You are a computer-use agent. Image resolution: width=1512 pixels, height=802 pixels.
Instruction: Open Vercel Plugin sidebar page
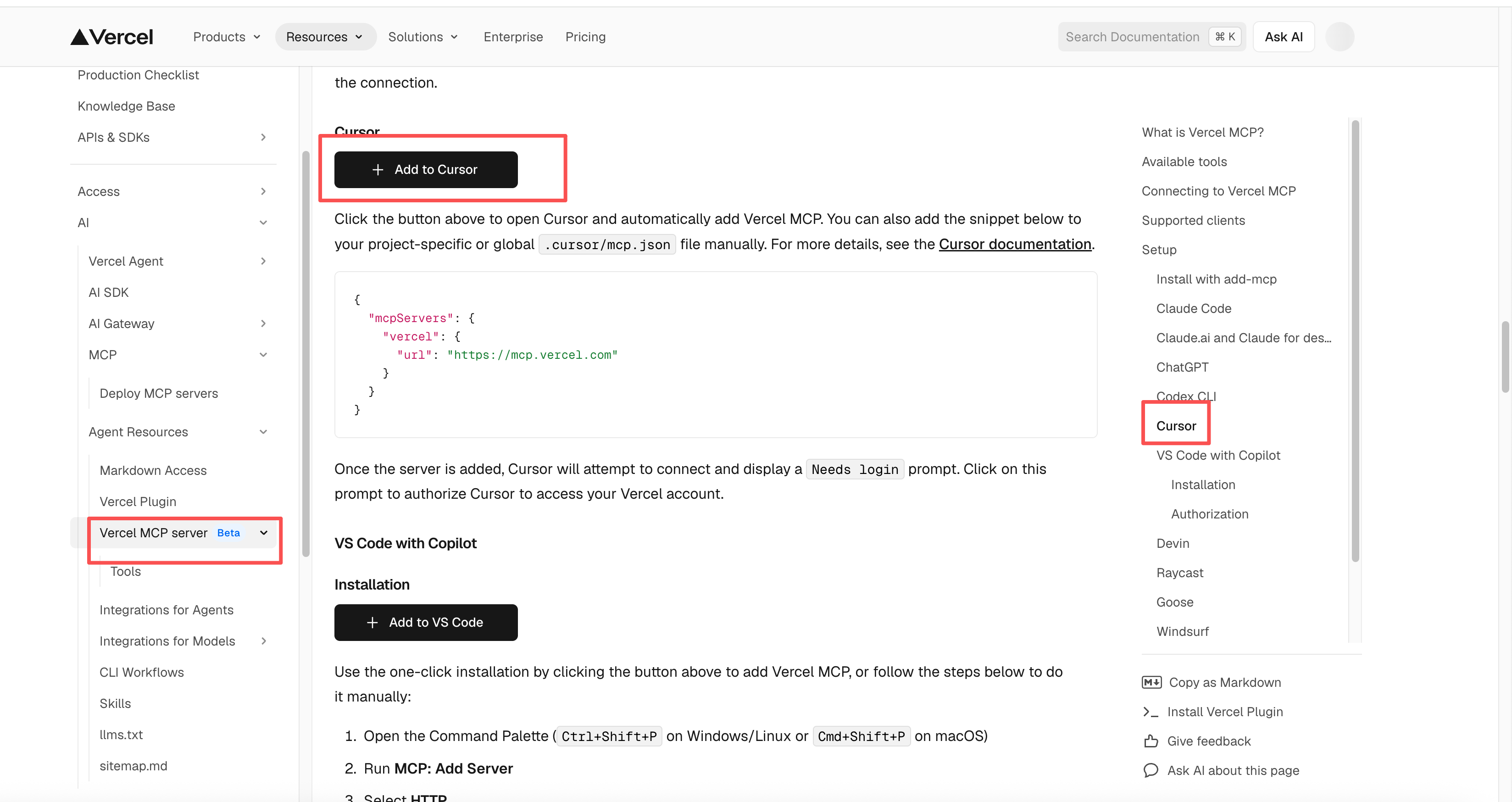(x=138, y=501)
